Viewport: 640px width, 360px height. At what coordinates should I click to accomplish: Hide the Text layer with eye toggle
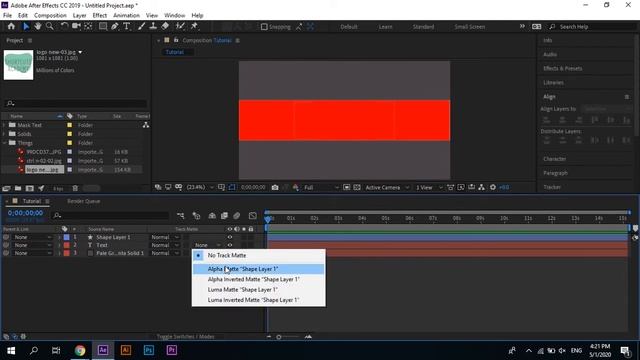[230, 245]
